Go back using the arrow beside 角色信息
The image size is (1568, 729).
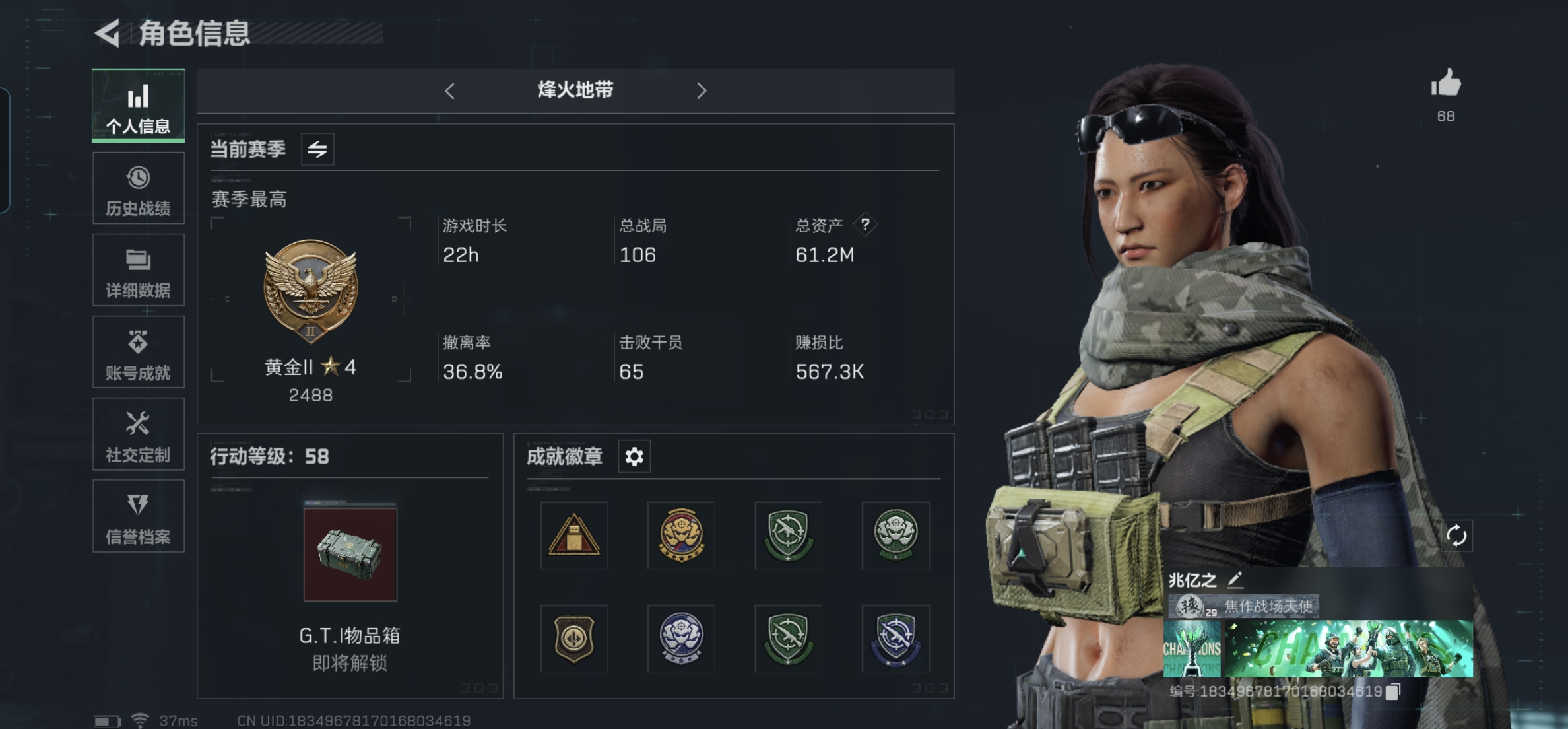pos(108,33)
